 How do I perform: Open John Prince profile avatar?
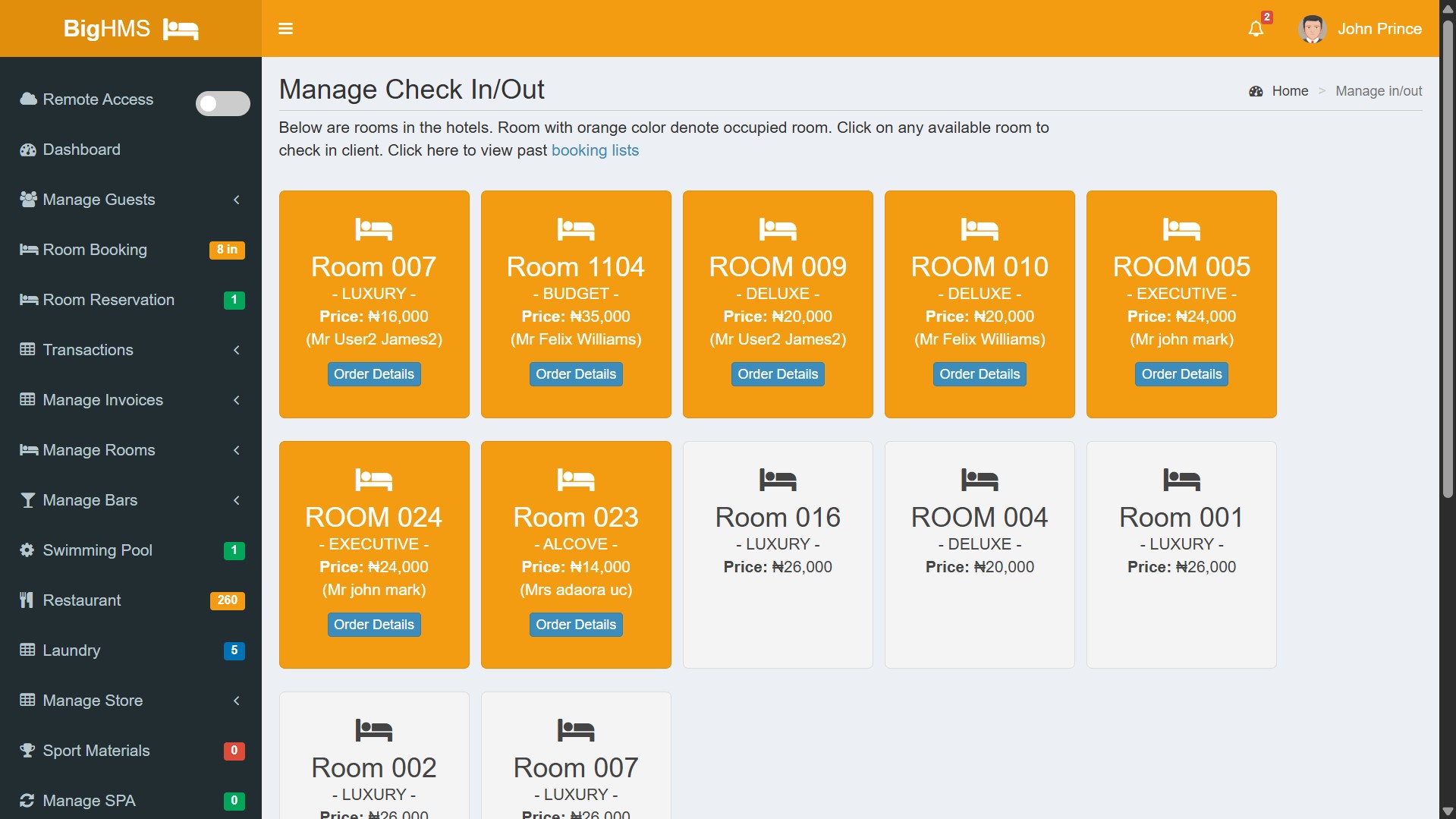[1311, 28]
